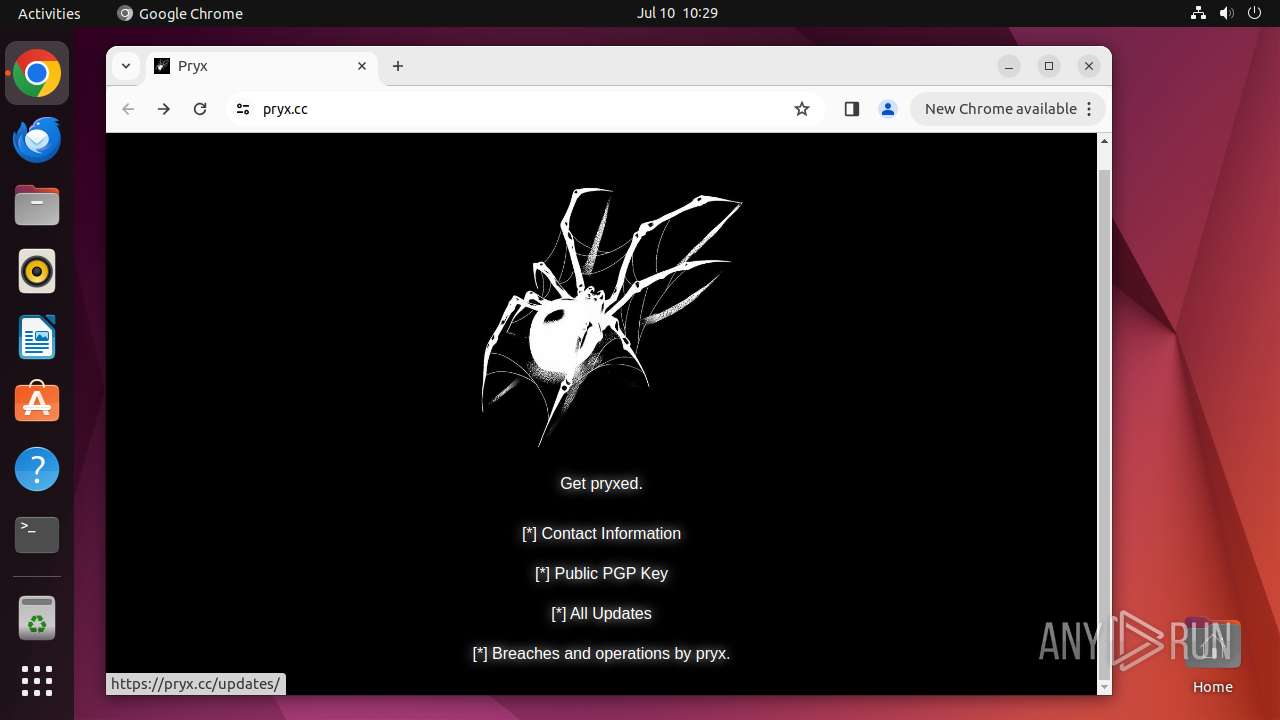Screen dimensions: 1280x720
Task: Open Google Chrome from the dock
Action: 37,74
